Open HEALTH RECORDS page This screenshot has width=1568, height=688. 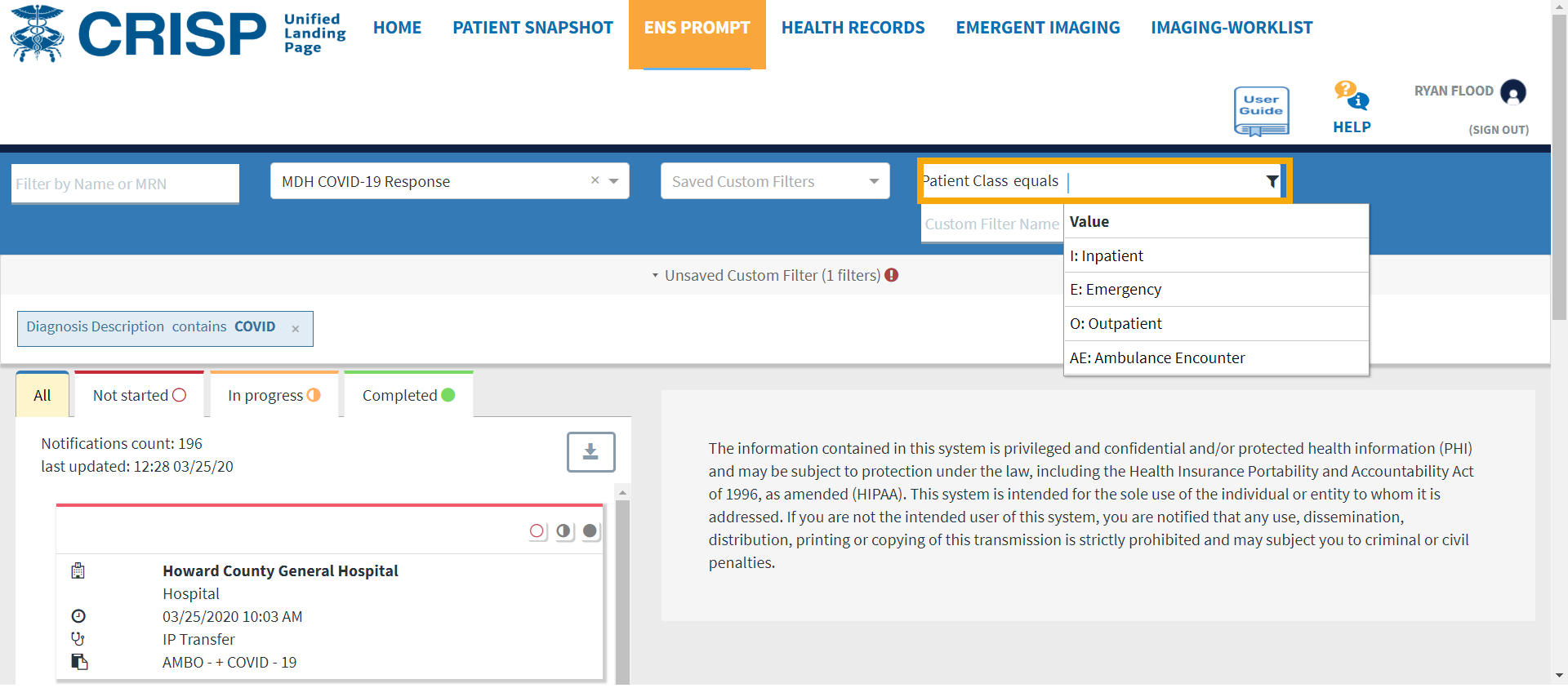(853, 28)
